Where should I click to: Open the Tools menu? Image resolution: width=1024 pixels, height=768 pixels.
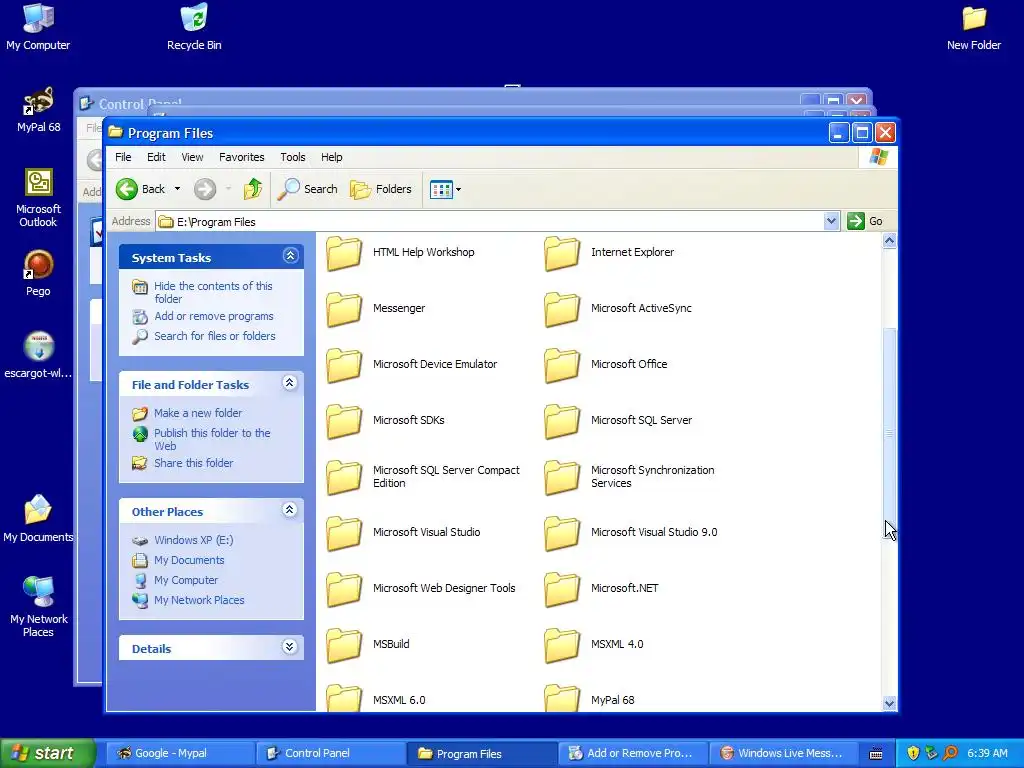[x=293, y=157]
